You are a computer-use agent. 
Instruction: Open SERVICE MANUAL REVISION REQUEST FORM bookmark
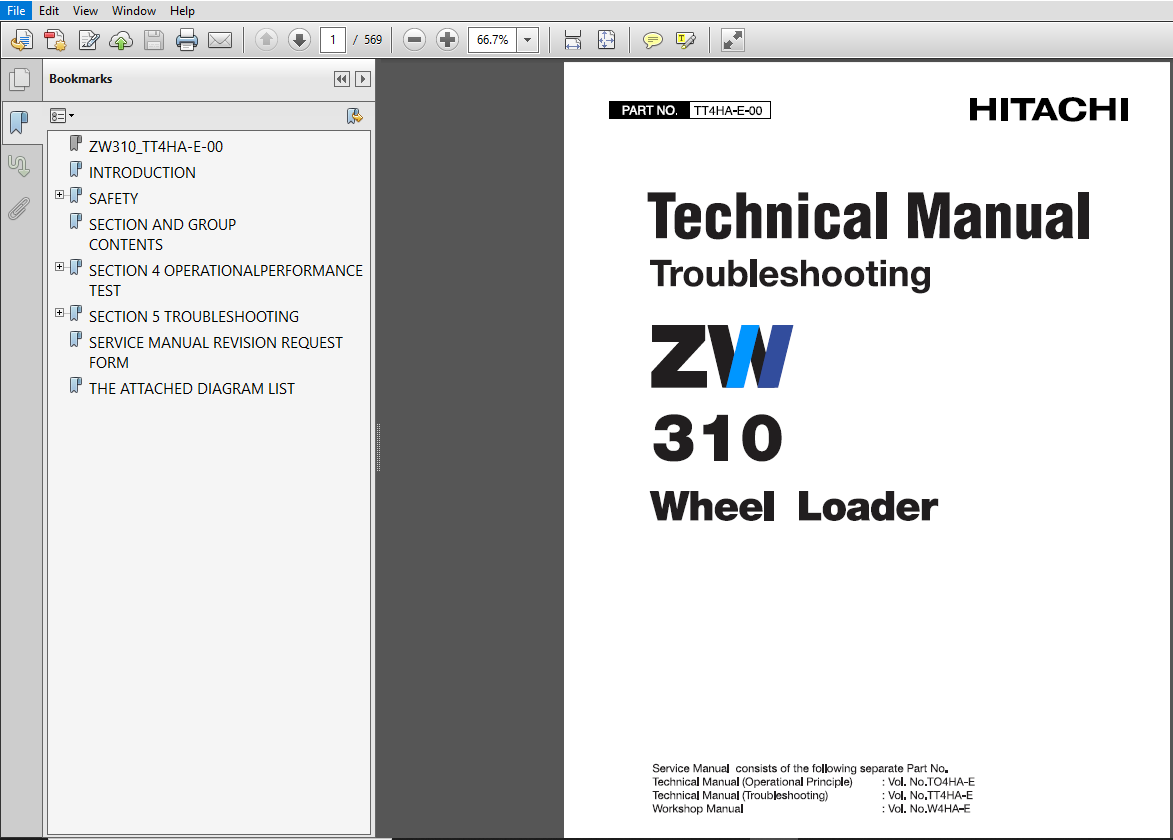(215, 352)
